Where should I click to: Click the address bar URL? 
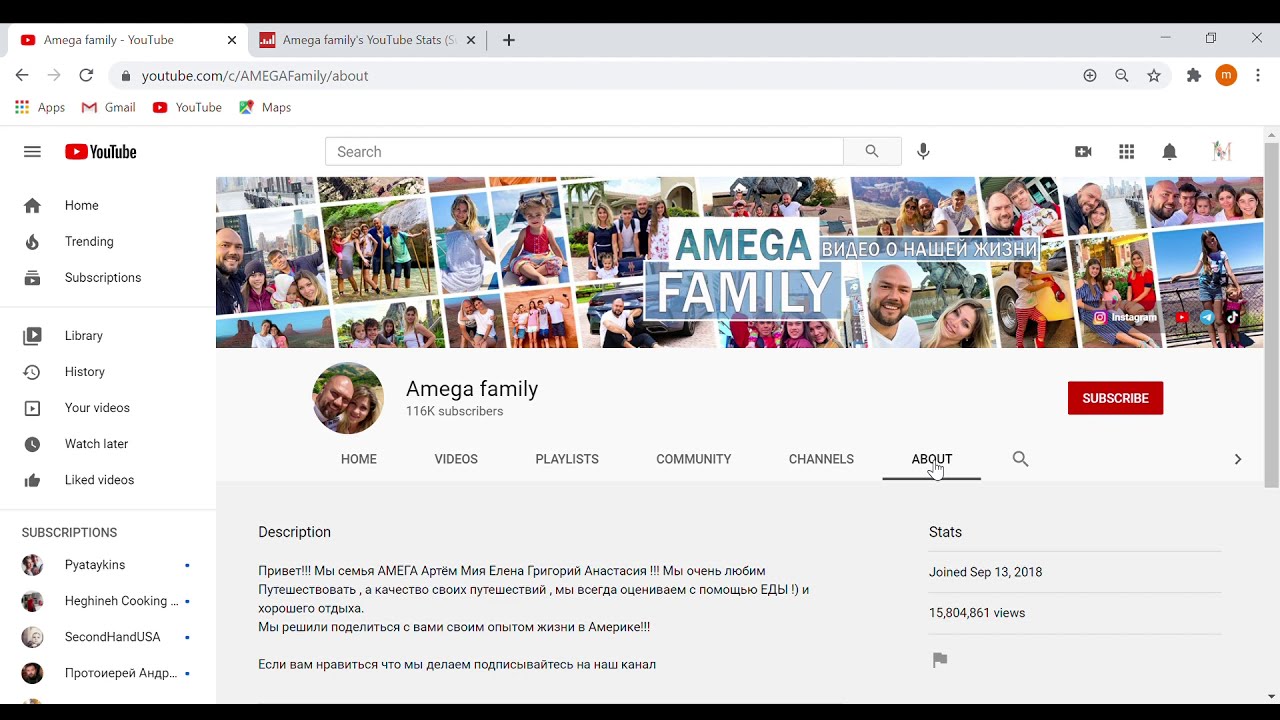255,76
